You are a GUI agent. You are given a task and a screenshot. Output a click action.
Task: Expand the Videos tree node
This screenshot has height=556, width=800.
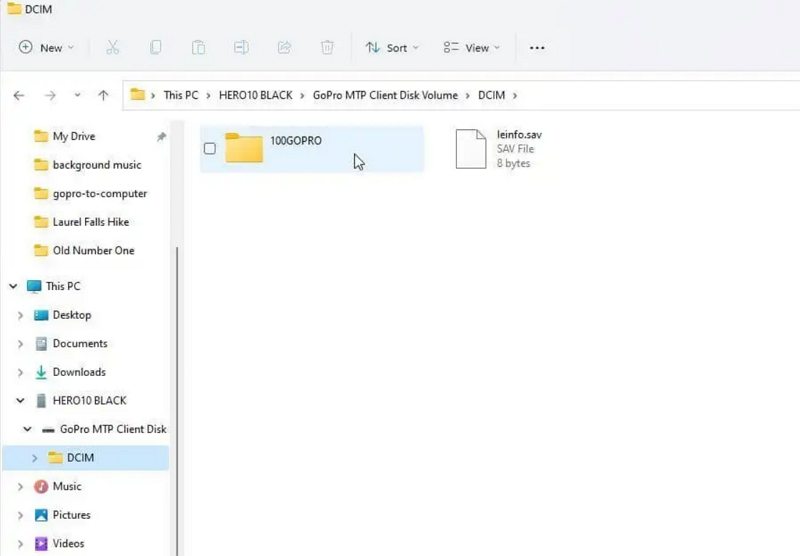coord(20,544)
